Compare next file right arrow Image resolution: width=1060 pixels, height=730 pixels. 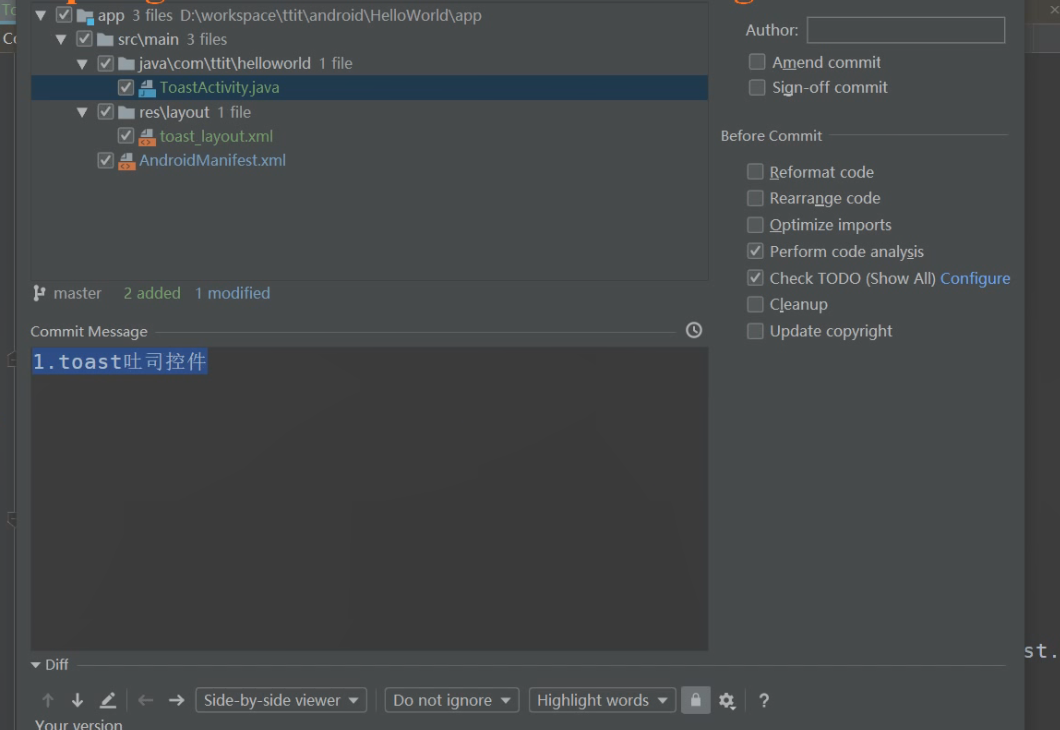click(176, 700)
